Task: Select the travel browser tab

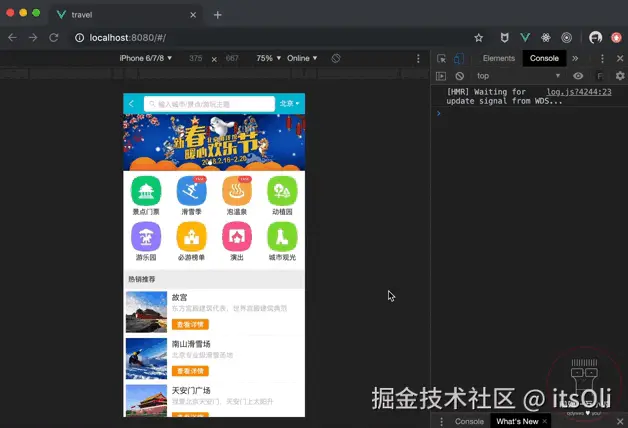Action: point(126,15)
